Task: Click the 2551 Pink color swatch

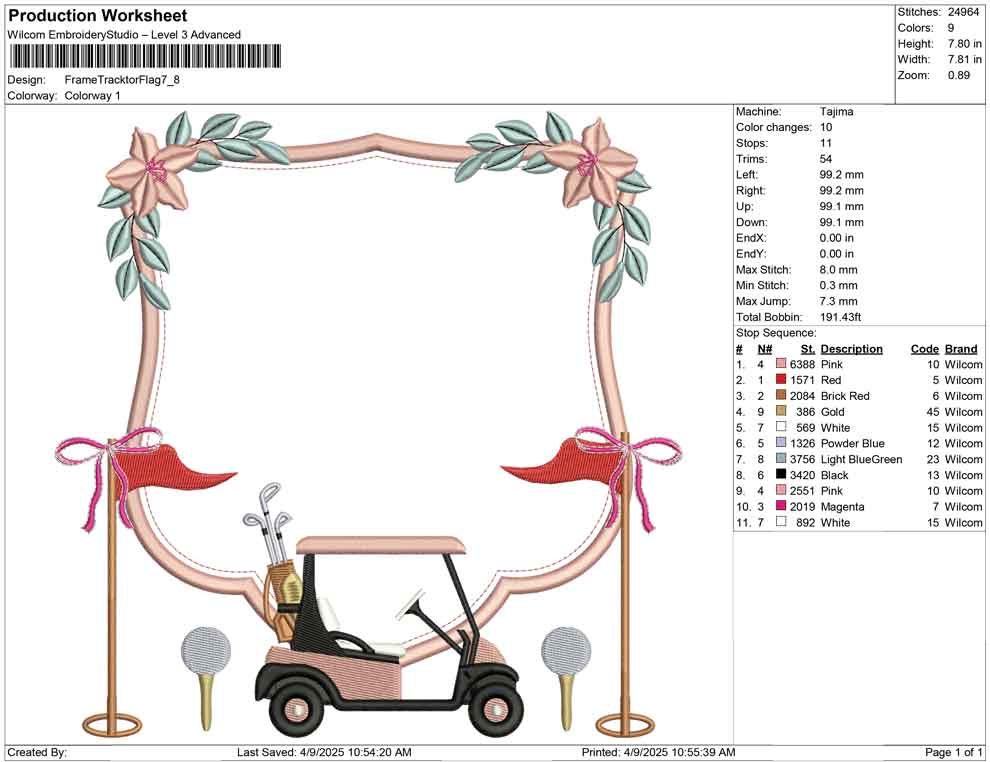Action: pyautogui.click(x=782, y=491)
